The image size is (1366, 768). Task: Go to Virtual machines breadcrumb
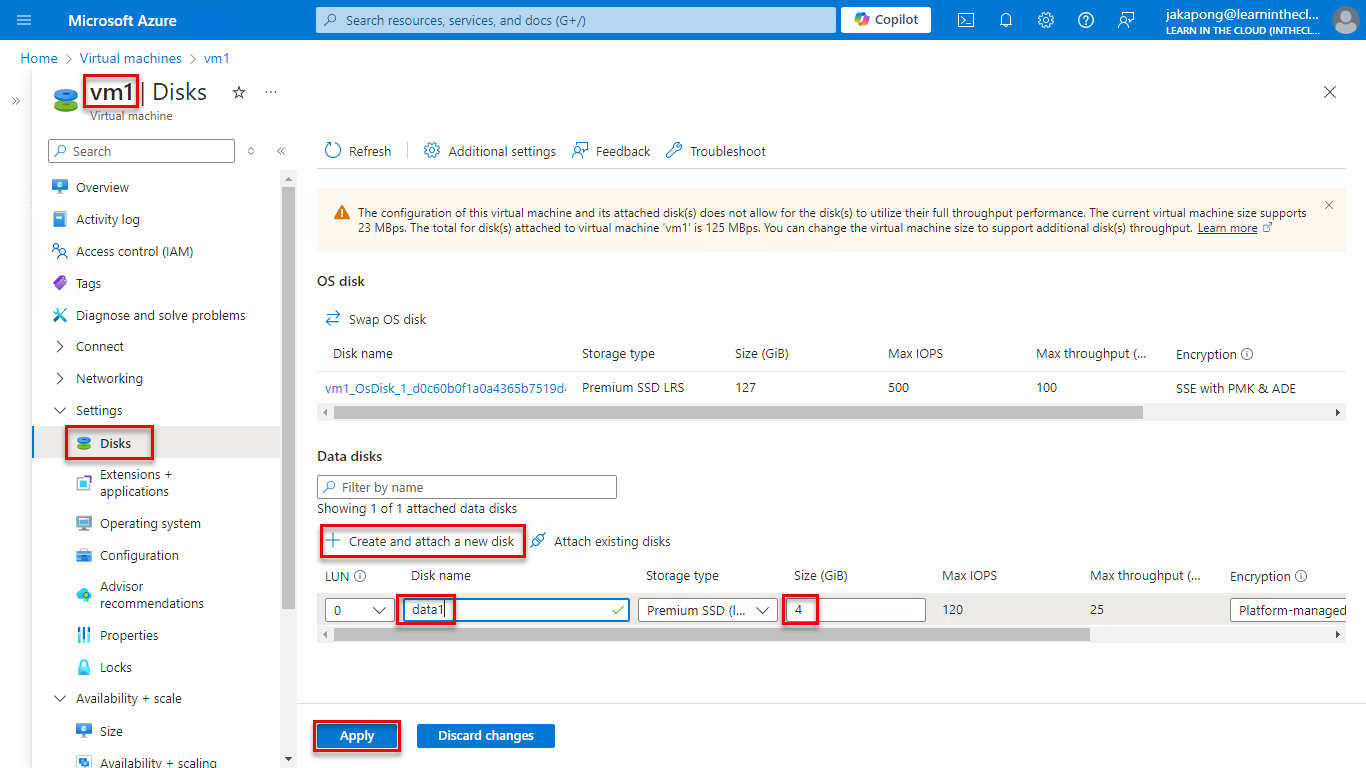[131, 59]
